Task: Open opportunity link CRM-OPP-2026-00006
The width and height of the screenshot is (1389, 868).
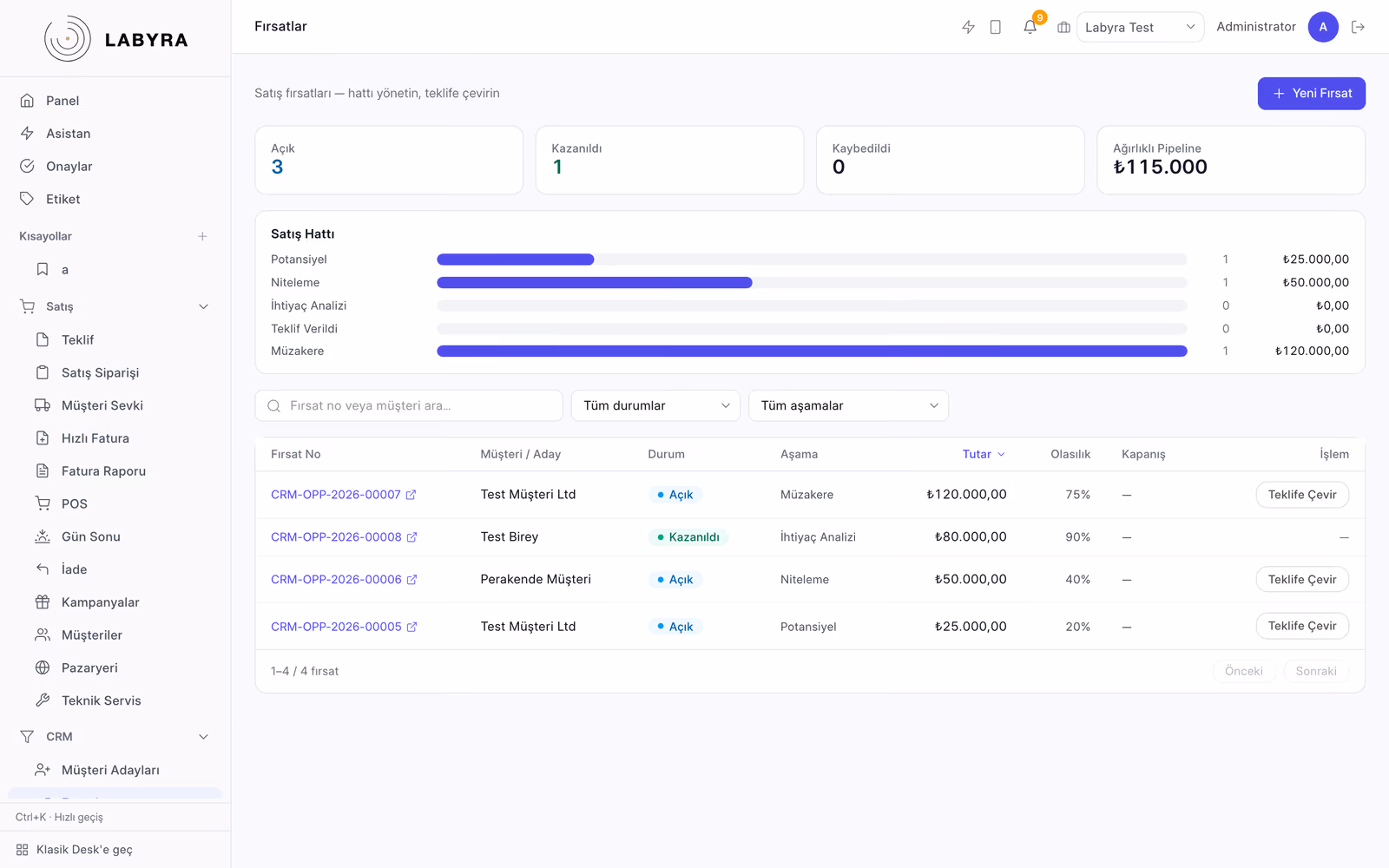Action: tap(336, 580)
